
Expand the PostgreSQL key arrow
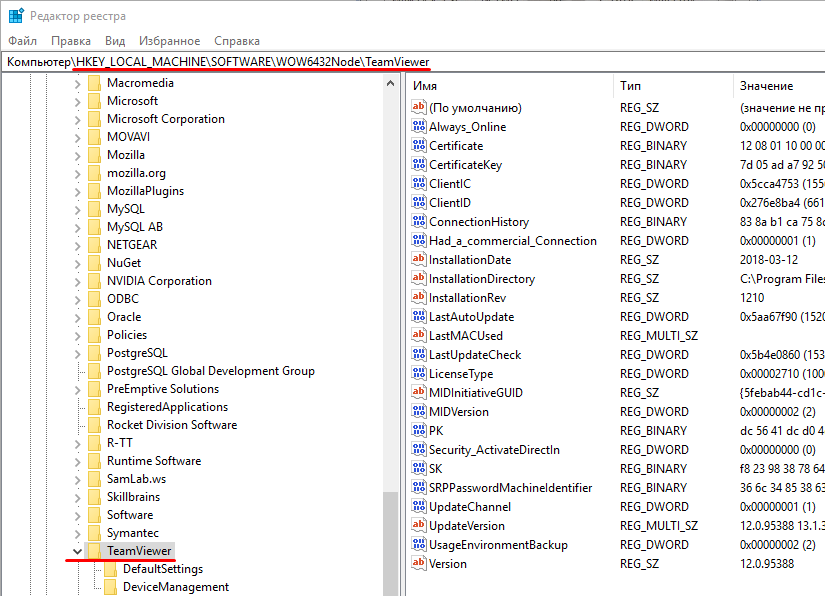coord(77,353)
